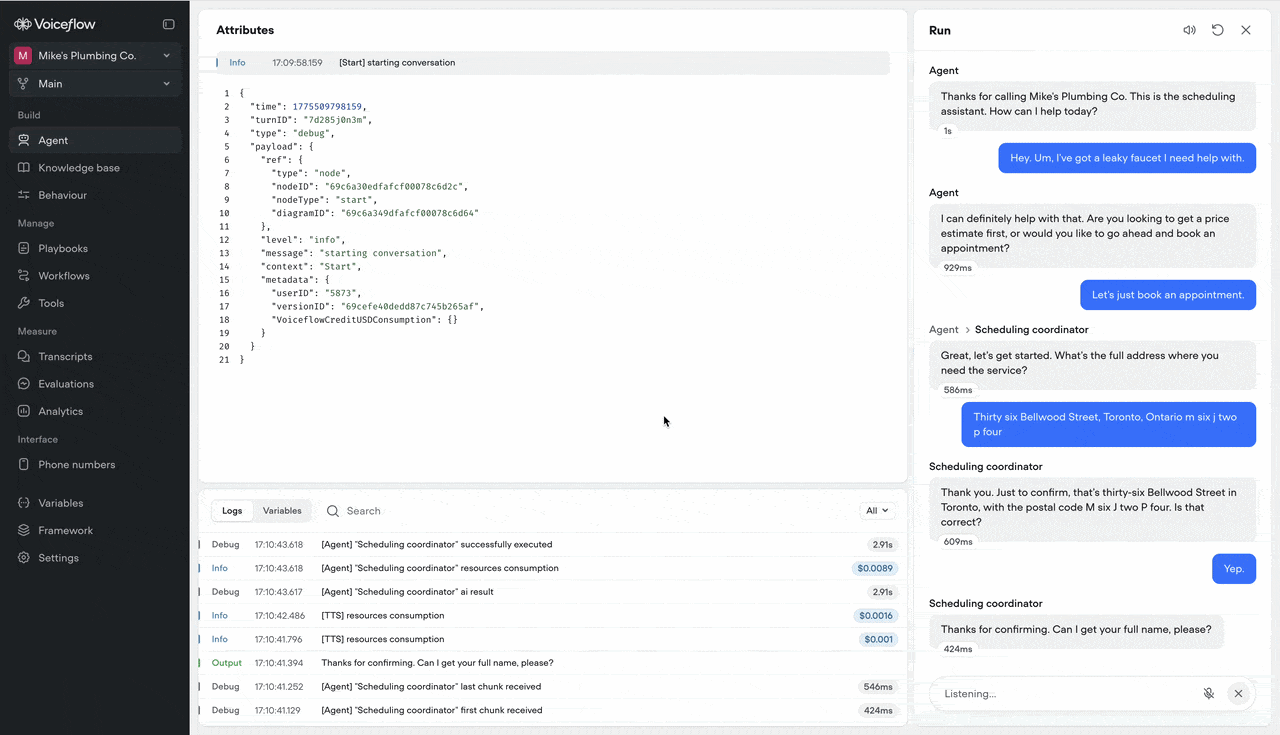Open the Main environment dropdown
The image size is (1280, 735).
(95, 84)
